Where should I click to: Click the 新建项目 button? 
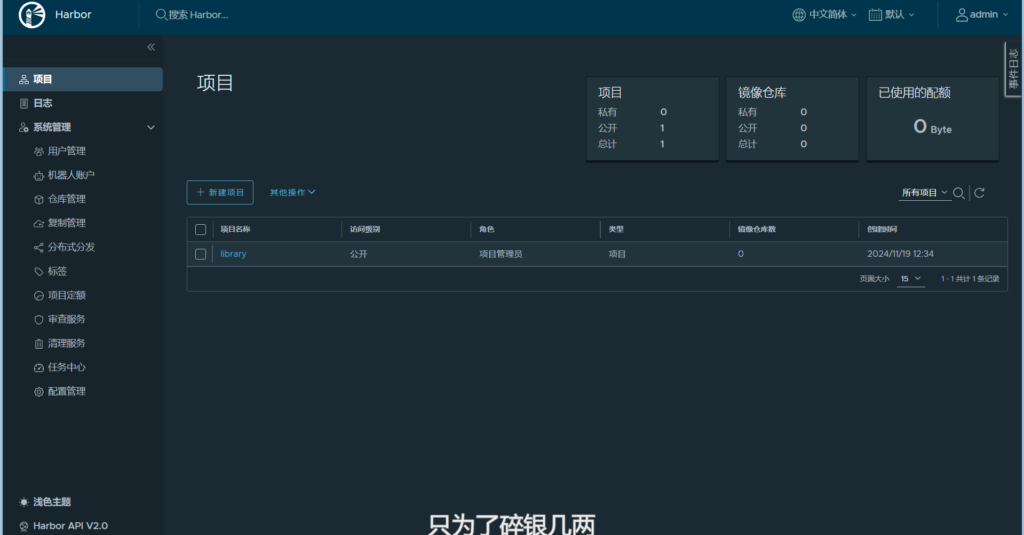(x=220, y=192)
